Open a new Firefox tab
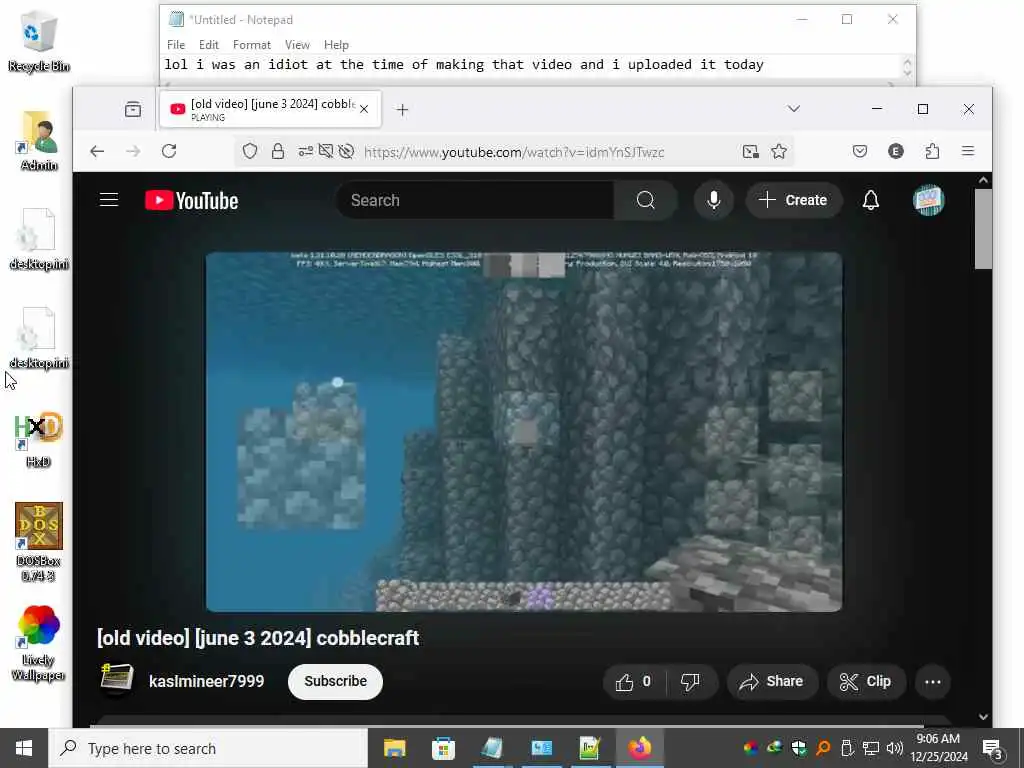The width and height of the screenshot is (1024, 768). coord(402,110)
